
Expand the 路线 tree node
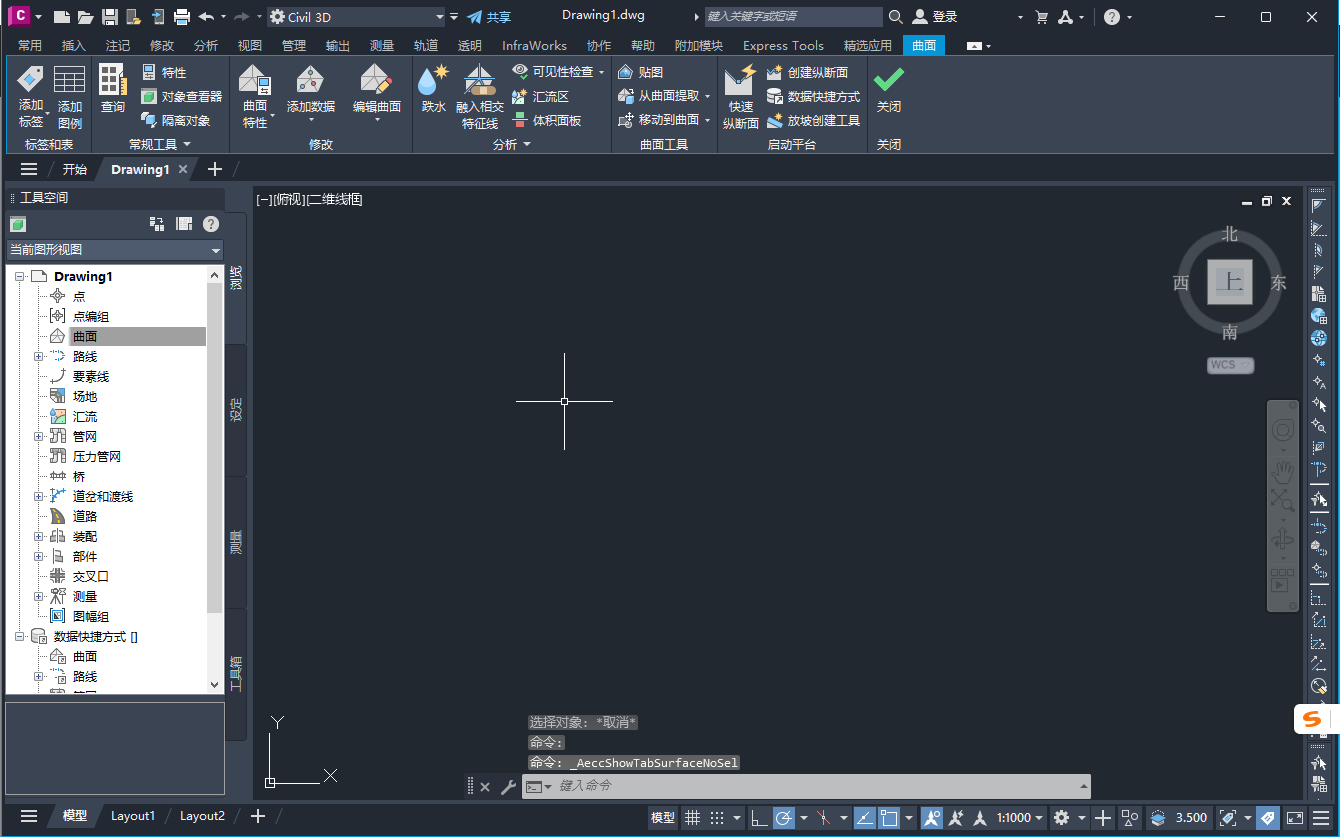coord(39,357)
